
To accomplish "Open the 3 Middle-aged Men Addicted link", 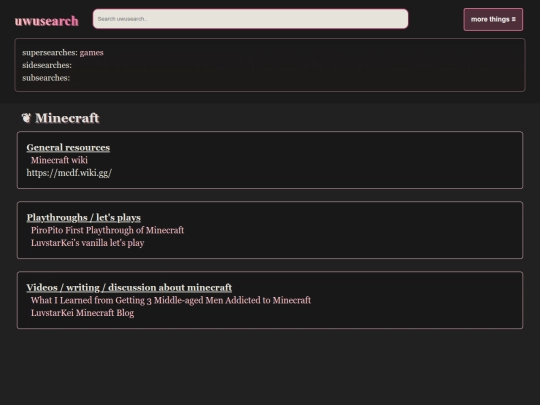I will 171,300.
